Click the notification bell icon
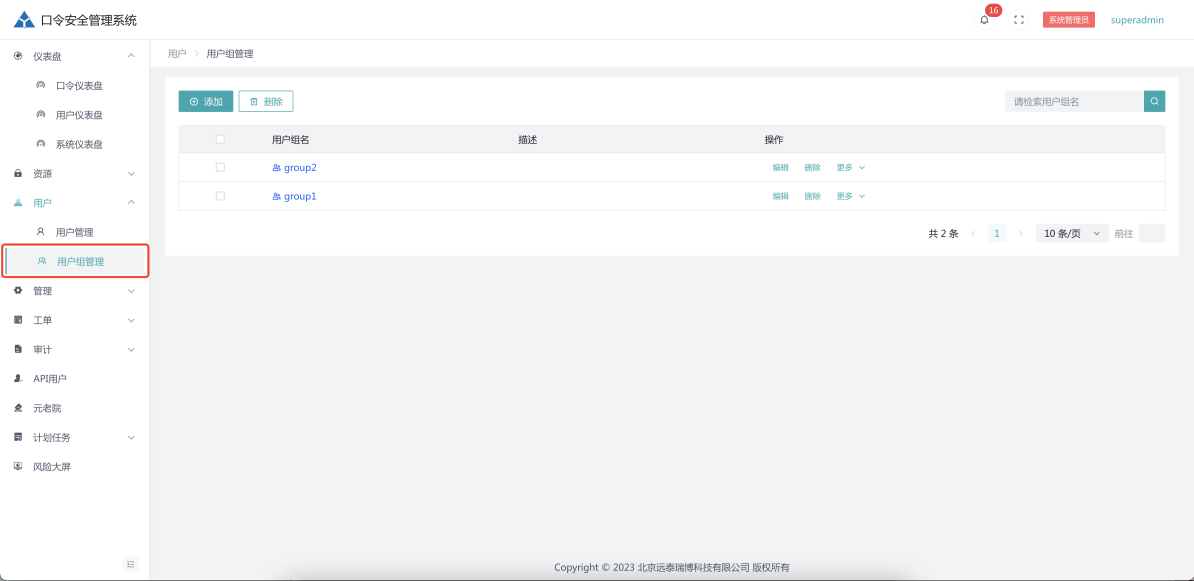The width and height of the screenshot is (1194, 581). click(x=984, y=20)
